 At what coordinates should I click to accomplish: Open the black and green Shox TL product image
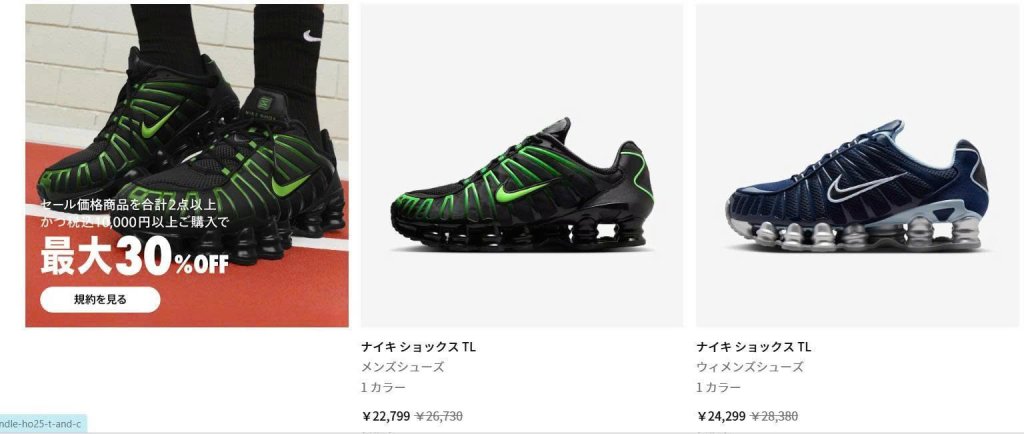coord(522,166)
